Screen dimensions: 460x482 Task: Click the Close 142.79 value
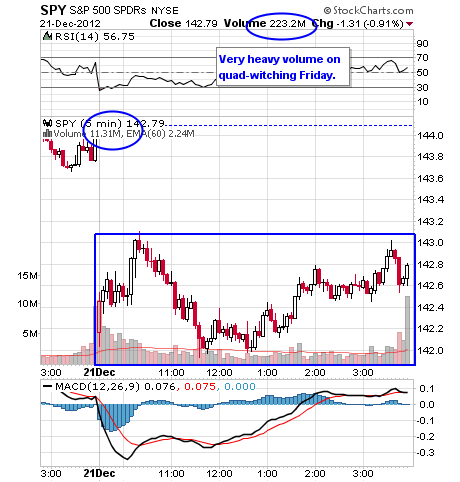183,23
